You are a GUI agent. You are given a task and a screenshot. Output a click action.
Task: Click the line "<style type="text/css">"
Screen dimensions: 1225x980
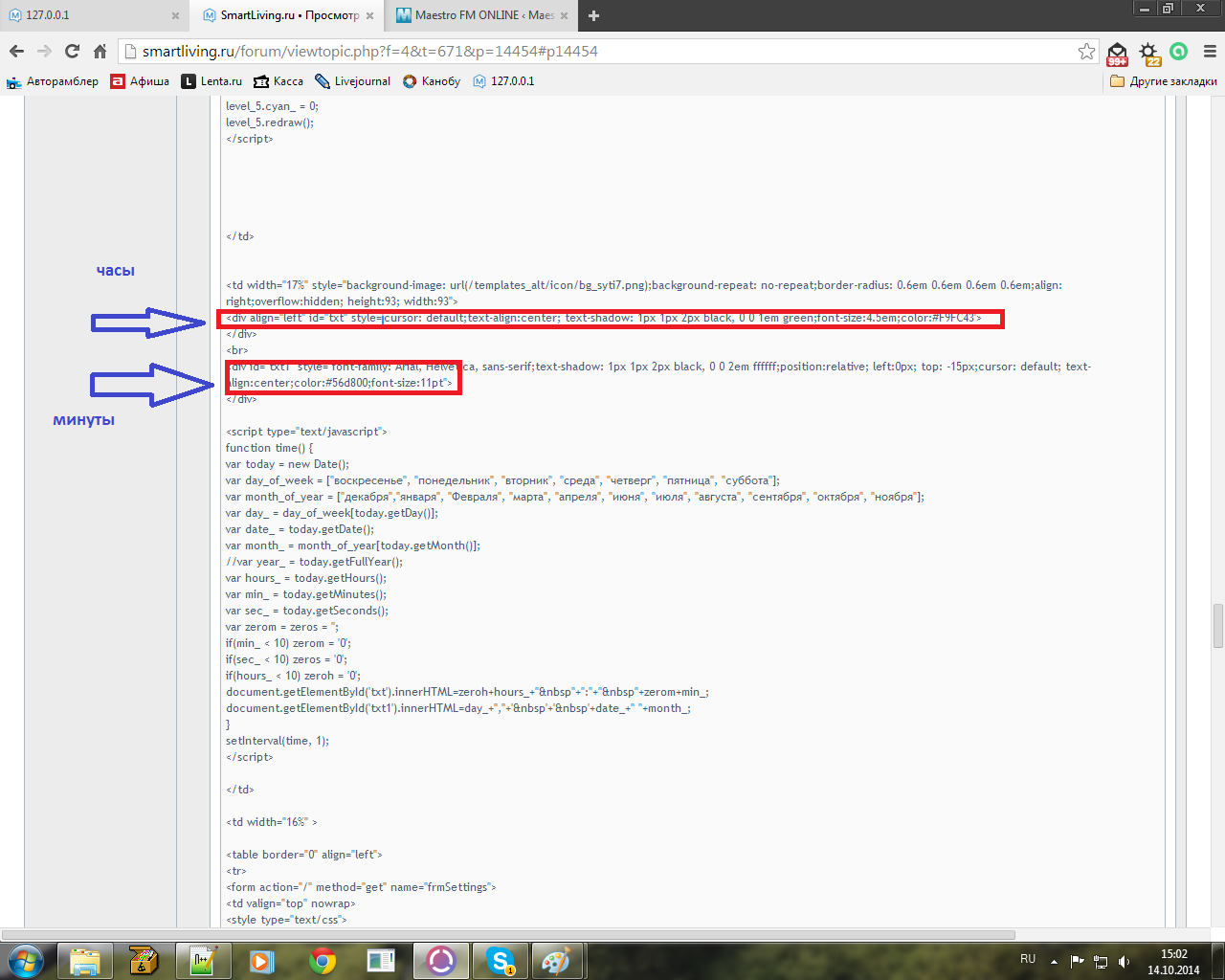tap(286, 920)
